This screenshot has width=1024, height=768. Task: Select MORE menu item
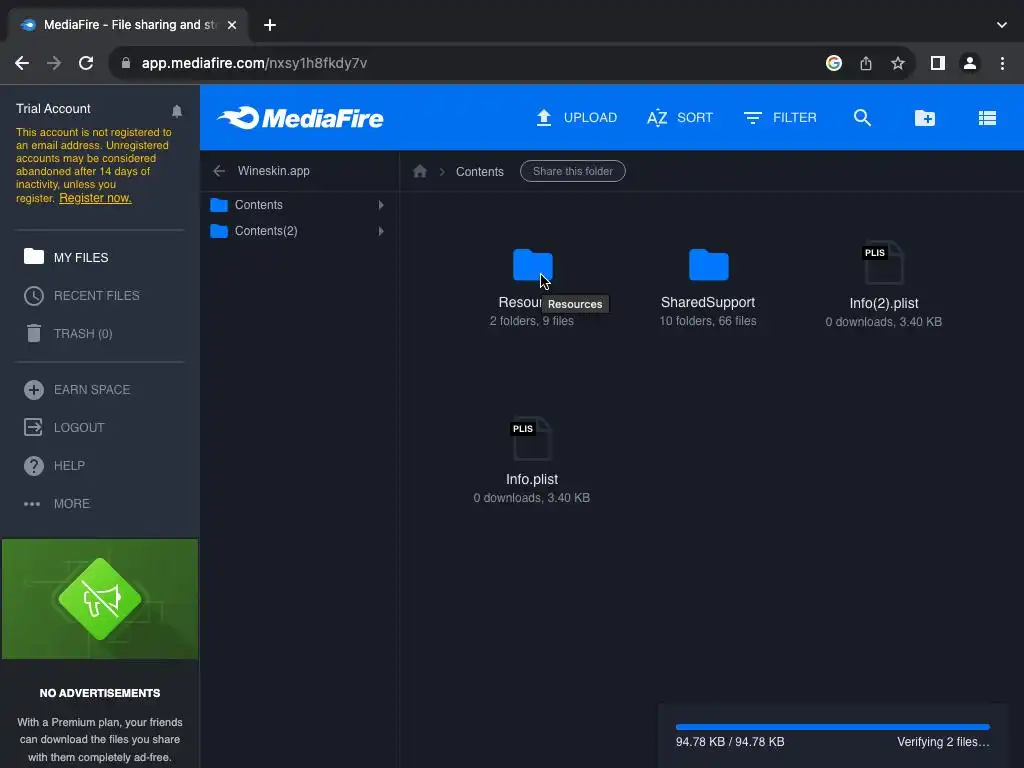(x=72, y=504)
